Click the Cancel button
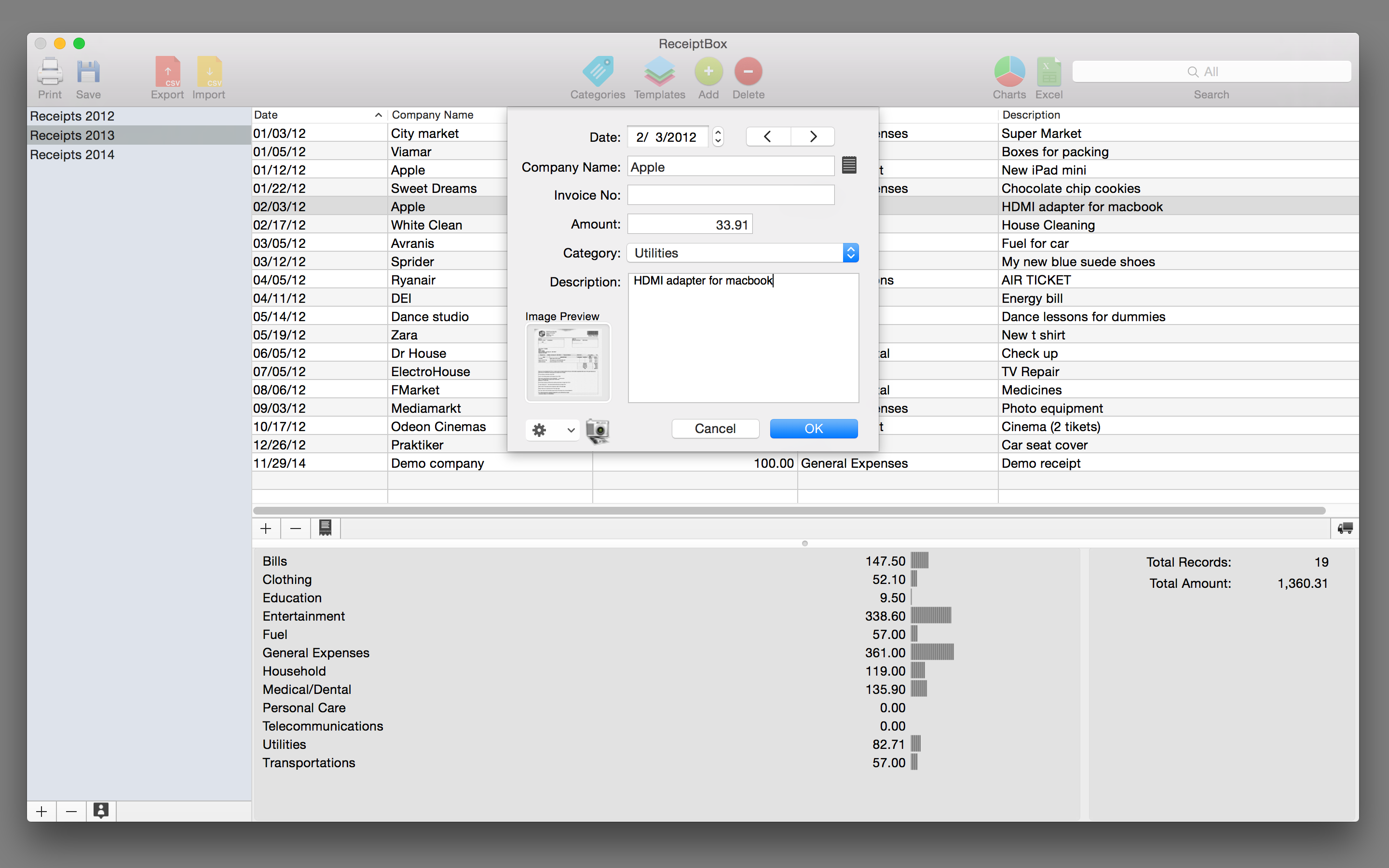The width and height of the screenshot is (1389, 868). tap(715, 429)
